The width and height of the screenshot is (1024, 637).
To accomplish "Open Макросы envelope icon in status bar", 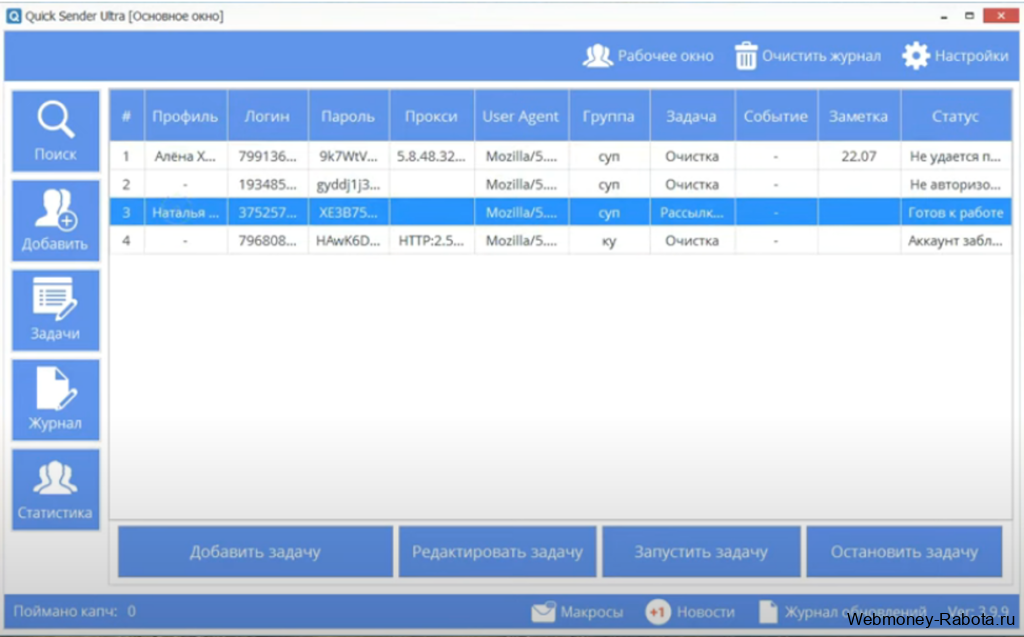I will pyautogui.click(x=543, y=612).
